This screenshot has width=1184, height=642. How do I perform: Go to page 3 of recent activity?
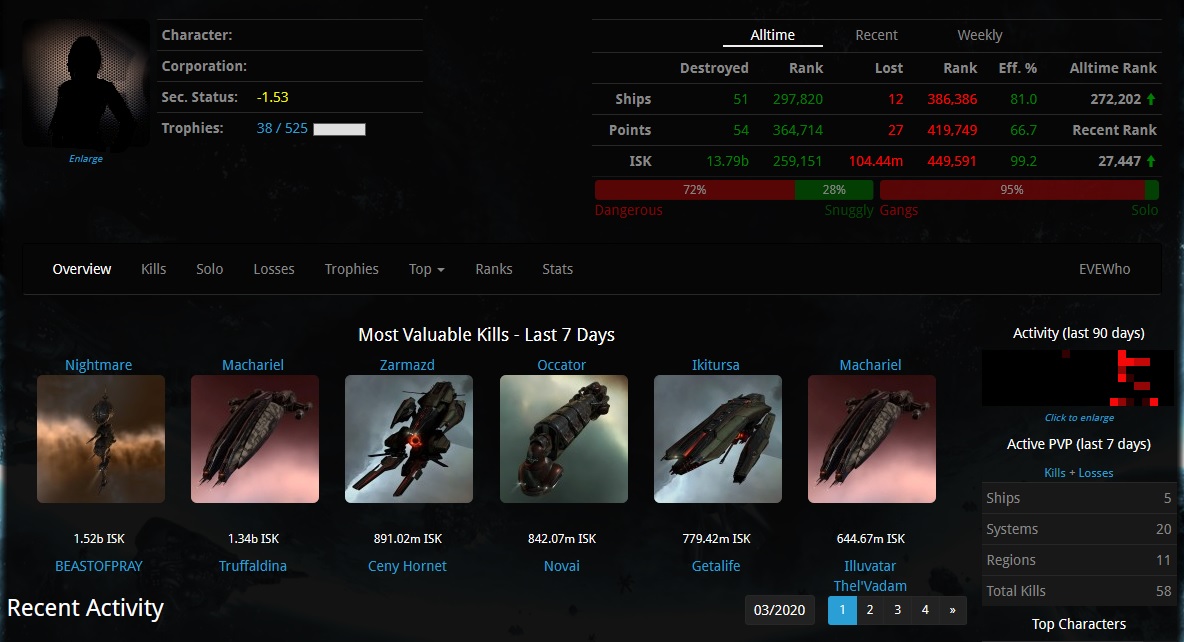pos(898,610)
